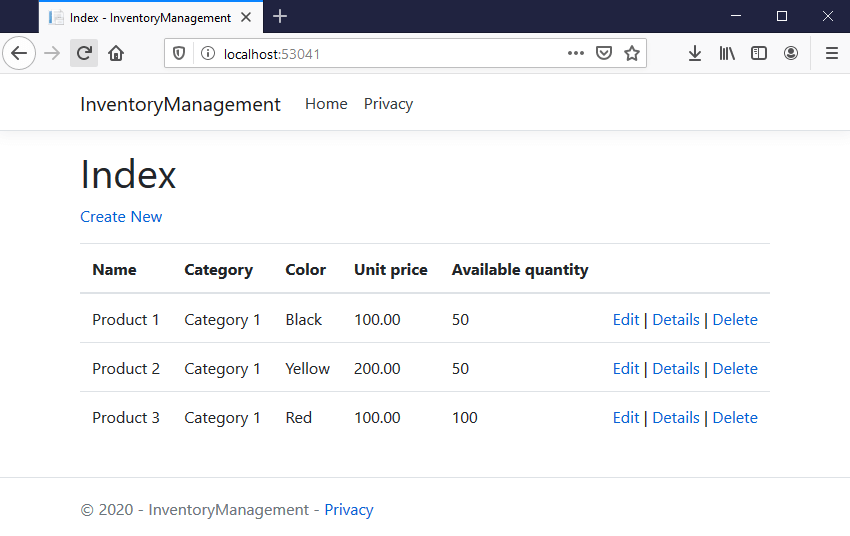Viewport: 850px width, 536px height.
Task: Open the Firefox account profile icon
Action: (x=791, y=53)
